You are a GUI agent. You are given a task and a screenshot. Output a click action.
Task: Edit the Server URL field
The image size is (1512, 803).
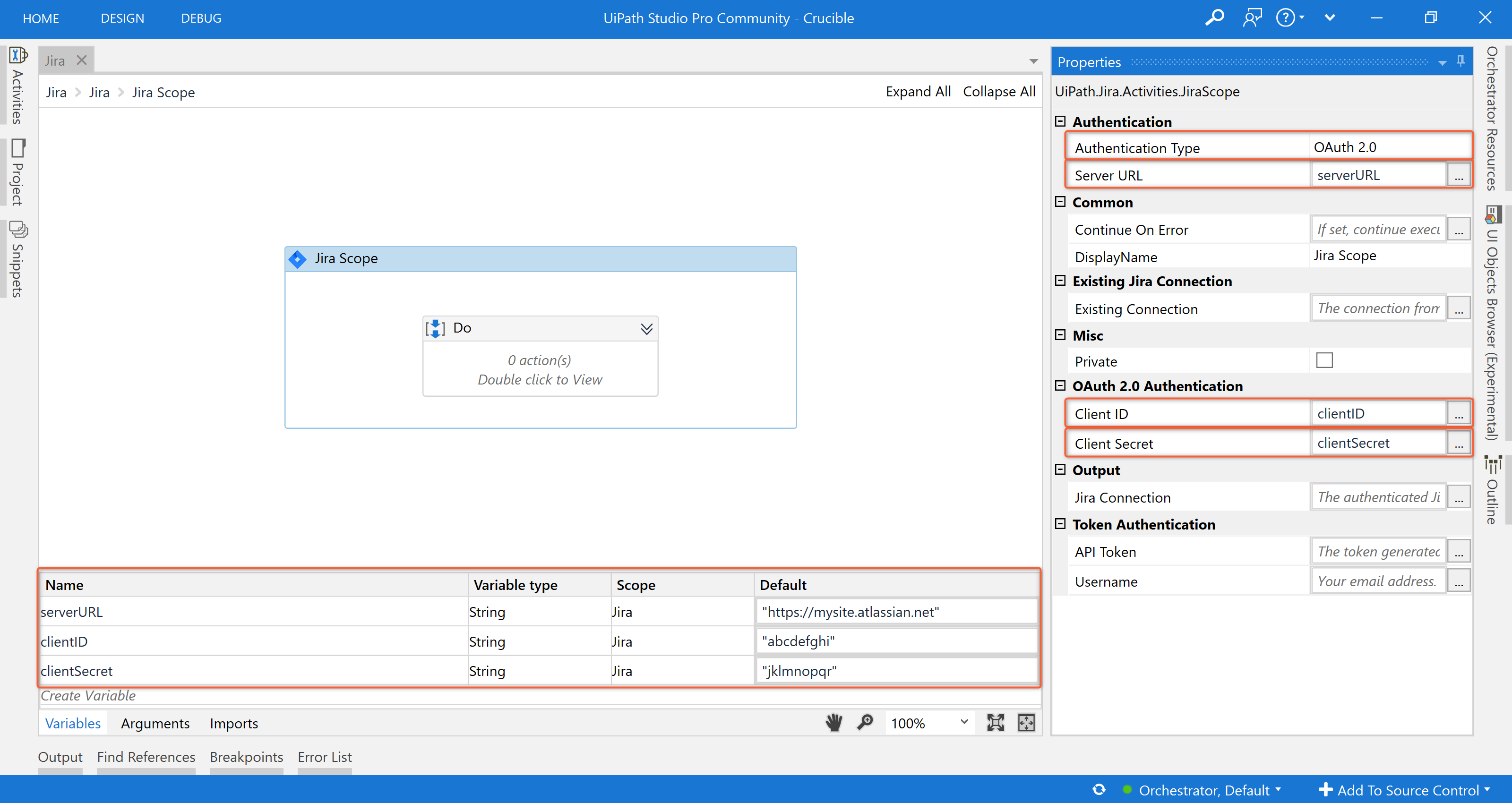pyautogui.click(x=1378, y=176)
